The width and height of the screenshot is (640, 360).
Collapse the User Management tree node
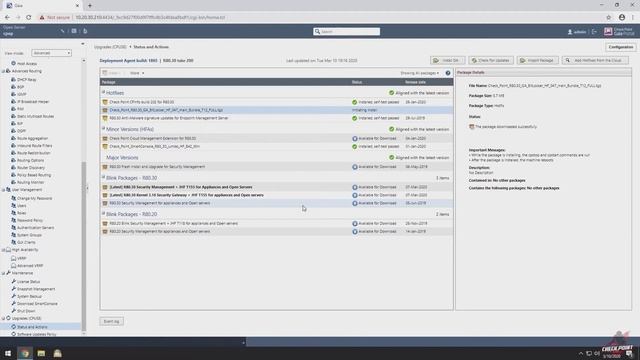[x=3, y=190]
